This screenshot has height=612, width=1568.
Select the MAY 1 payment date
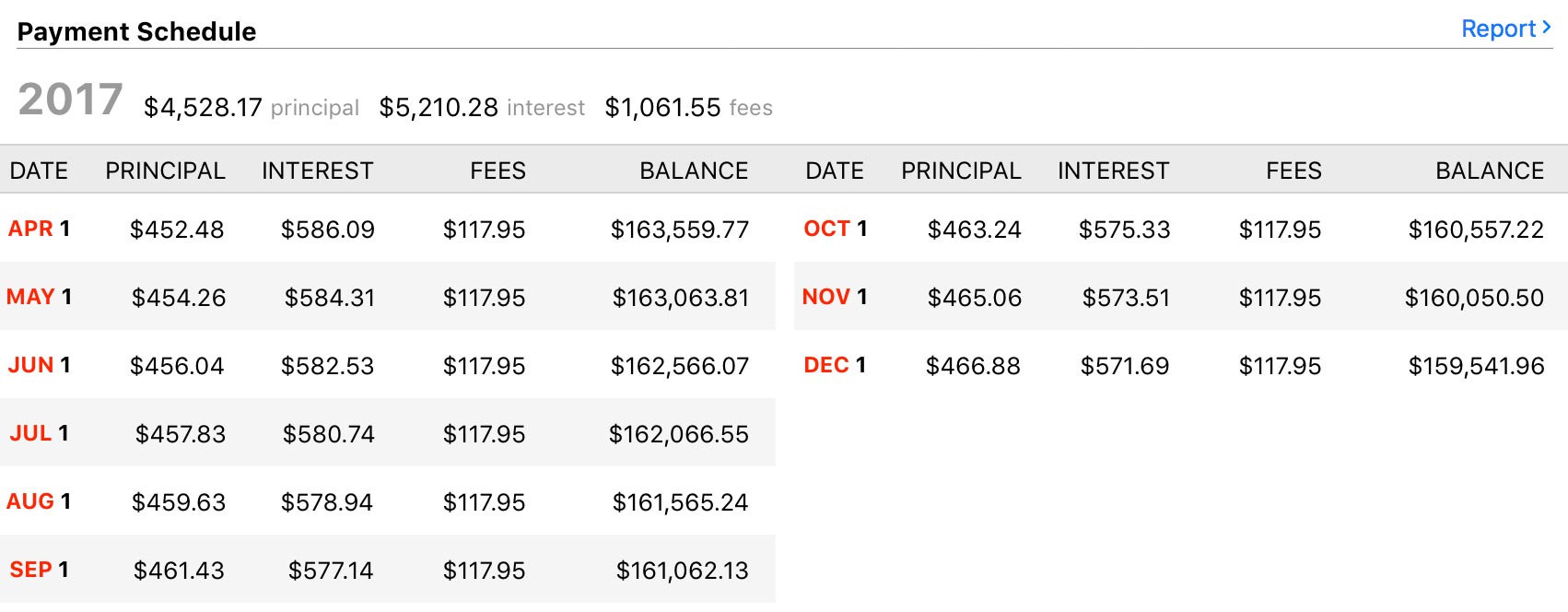(39, 297)
